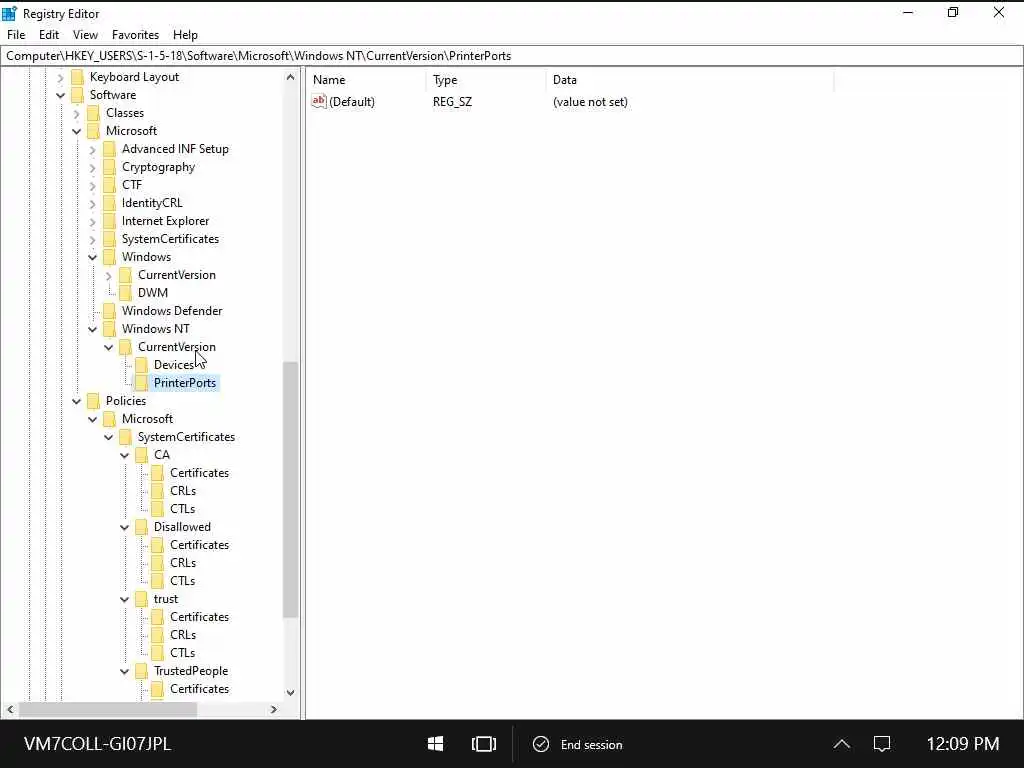This screenshot has height=768, width=1024.
Task: Expand the Keyboard Layout key
Action: point(60,77)
